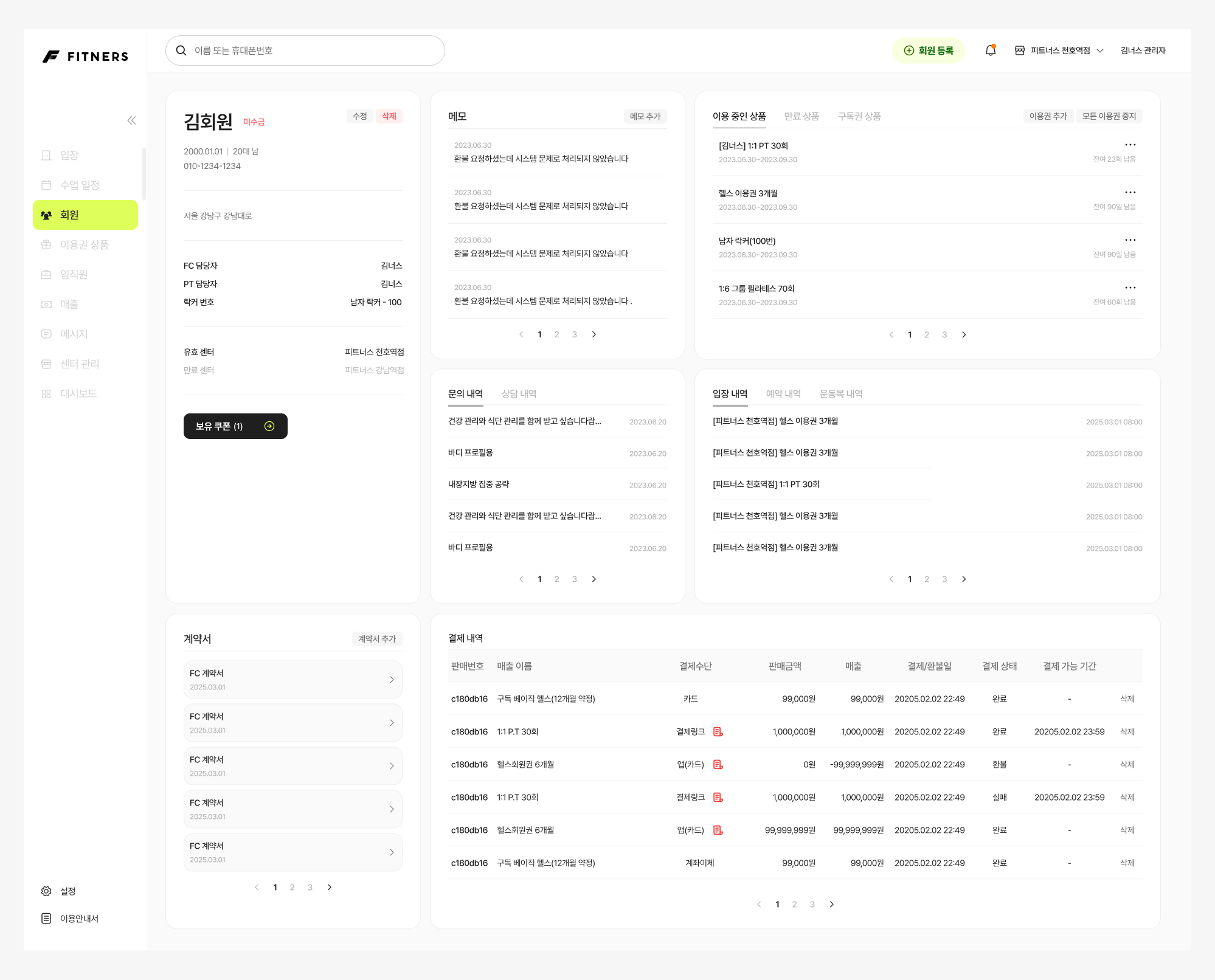Collapse the sidebar with double-chevron icon

pos(131,120)
